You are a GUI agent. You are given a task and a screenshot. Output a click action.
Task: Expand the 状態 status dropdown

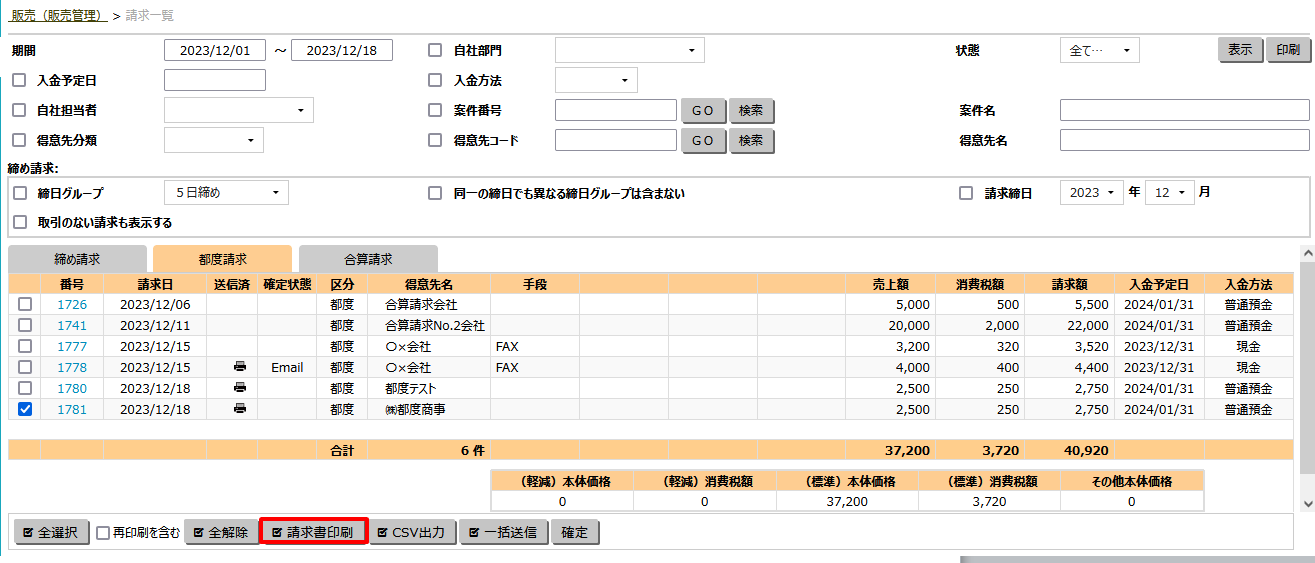[1099, 51]
